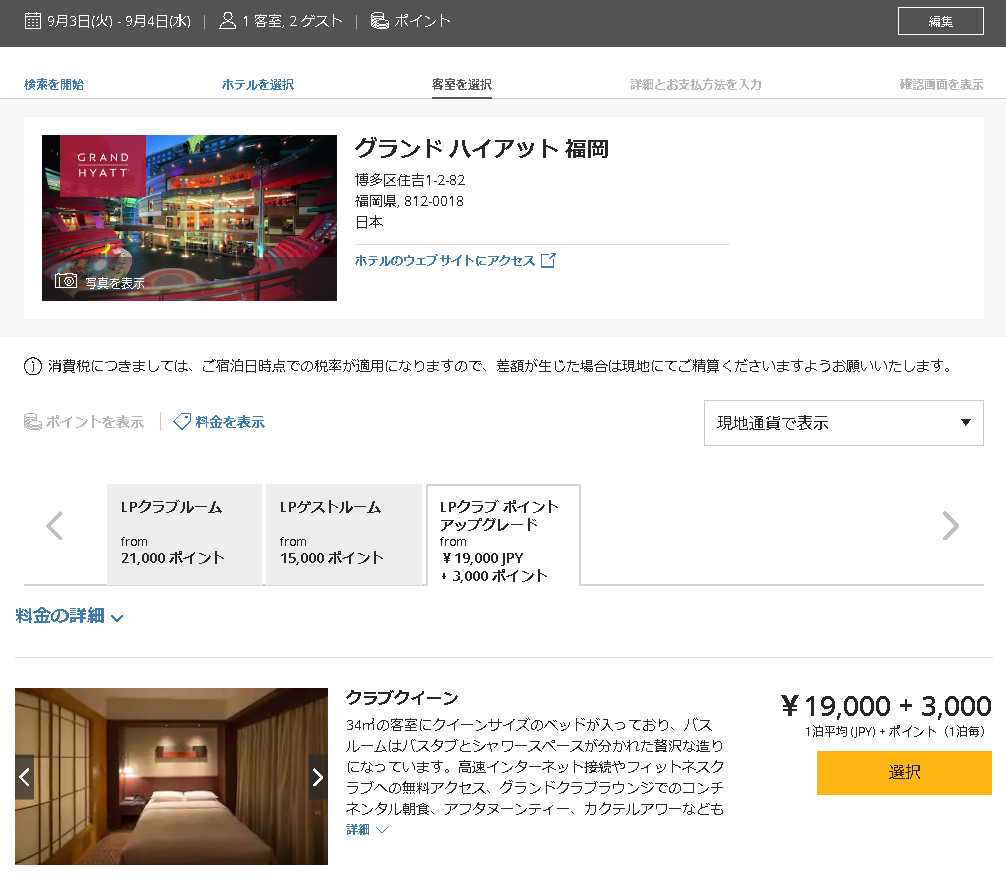Click the points coins icon in header
This screenshot has height=880, width=1006.
click(x=380, y=21)
